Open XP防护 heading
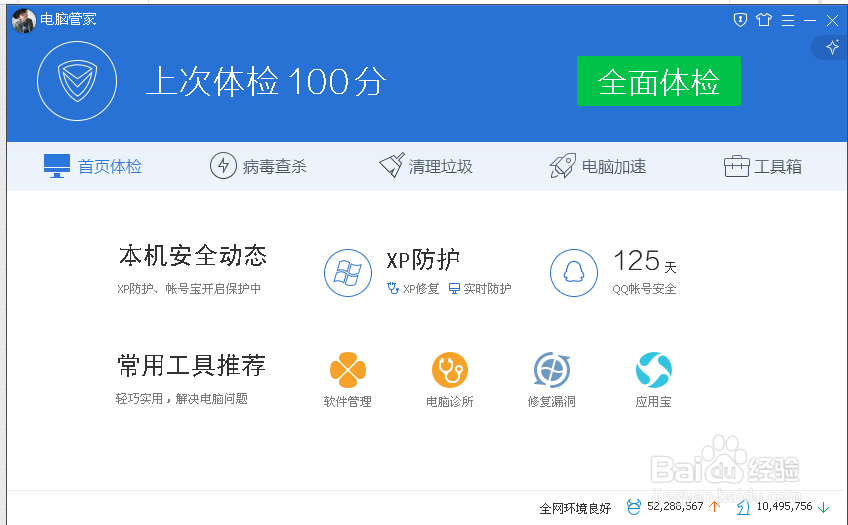Screen dimensions: 848x525 (x=423, y=260)
